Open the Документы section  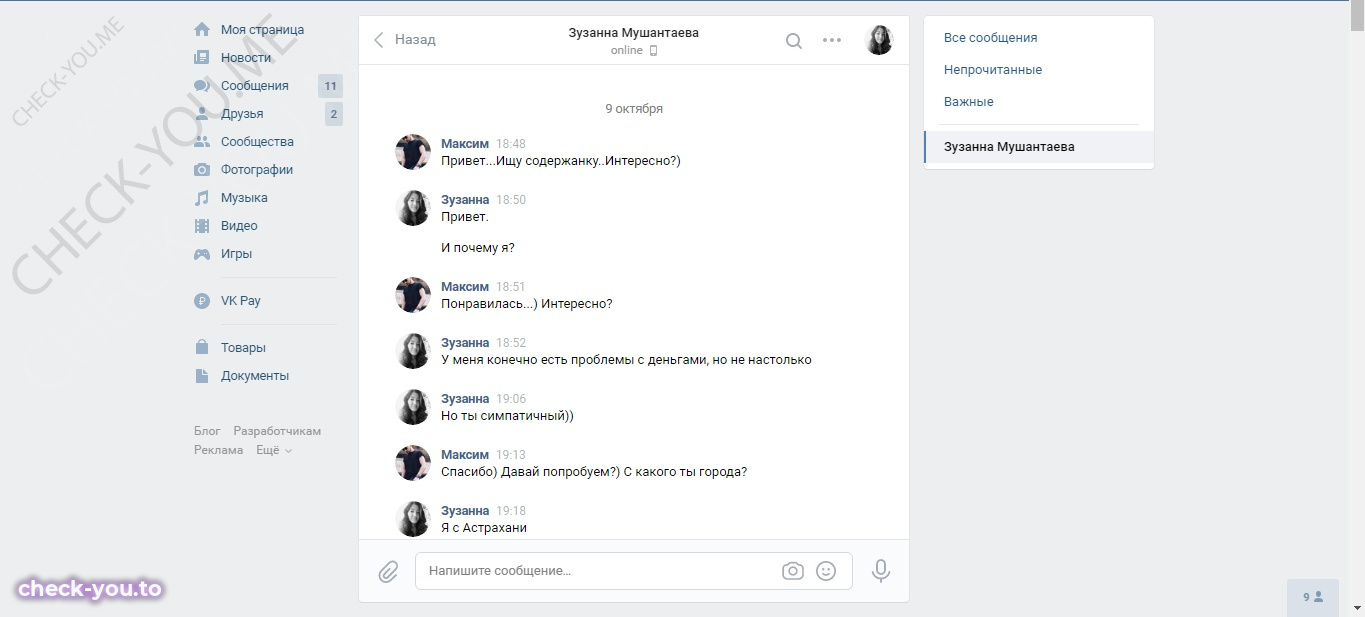(255, 376)
